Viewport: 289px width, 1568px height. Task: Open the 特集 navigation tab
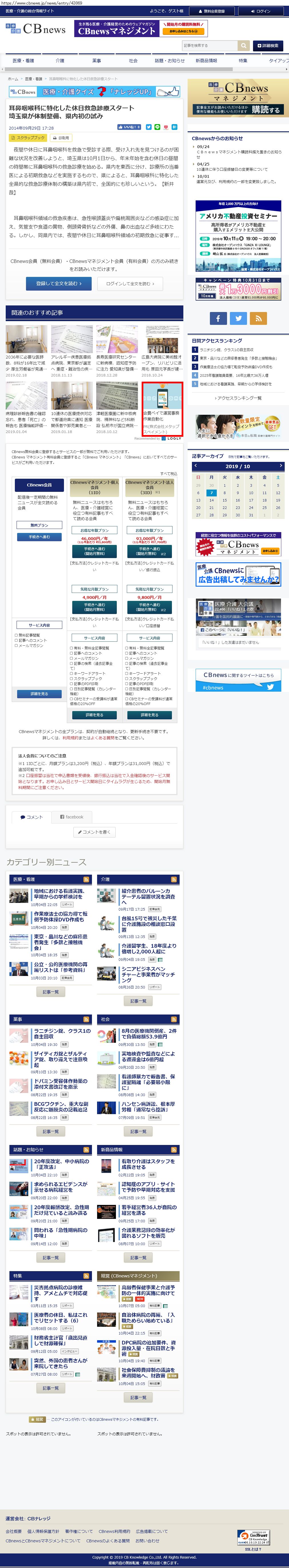243,61
